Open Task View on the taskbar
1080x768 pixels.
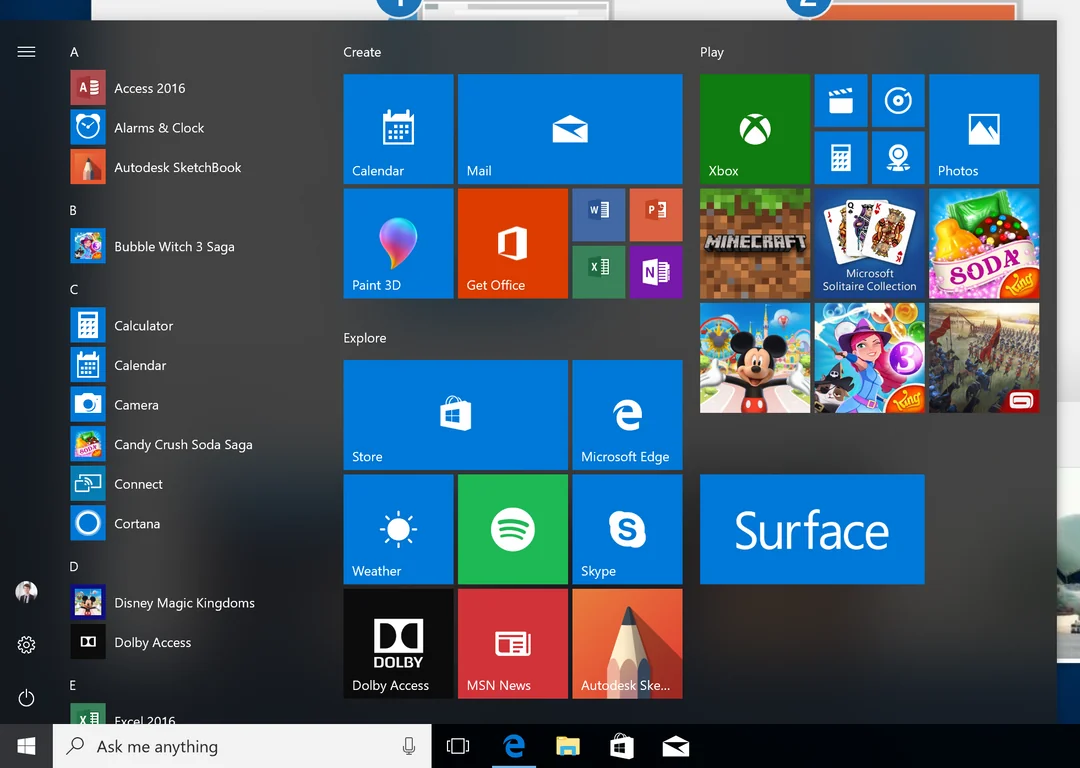(x=458, y=746)
